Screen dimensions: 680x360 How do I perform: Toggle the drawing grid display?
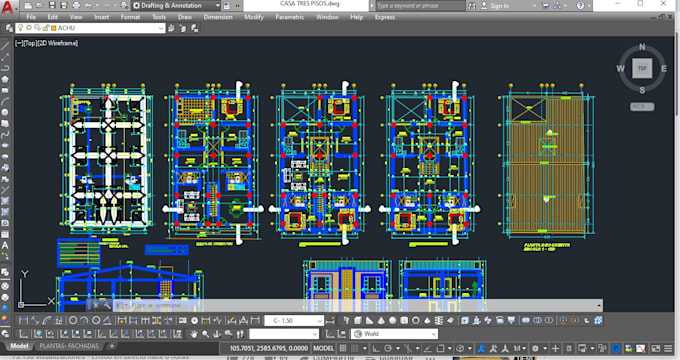click(343, 348)
